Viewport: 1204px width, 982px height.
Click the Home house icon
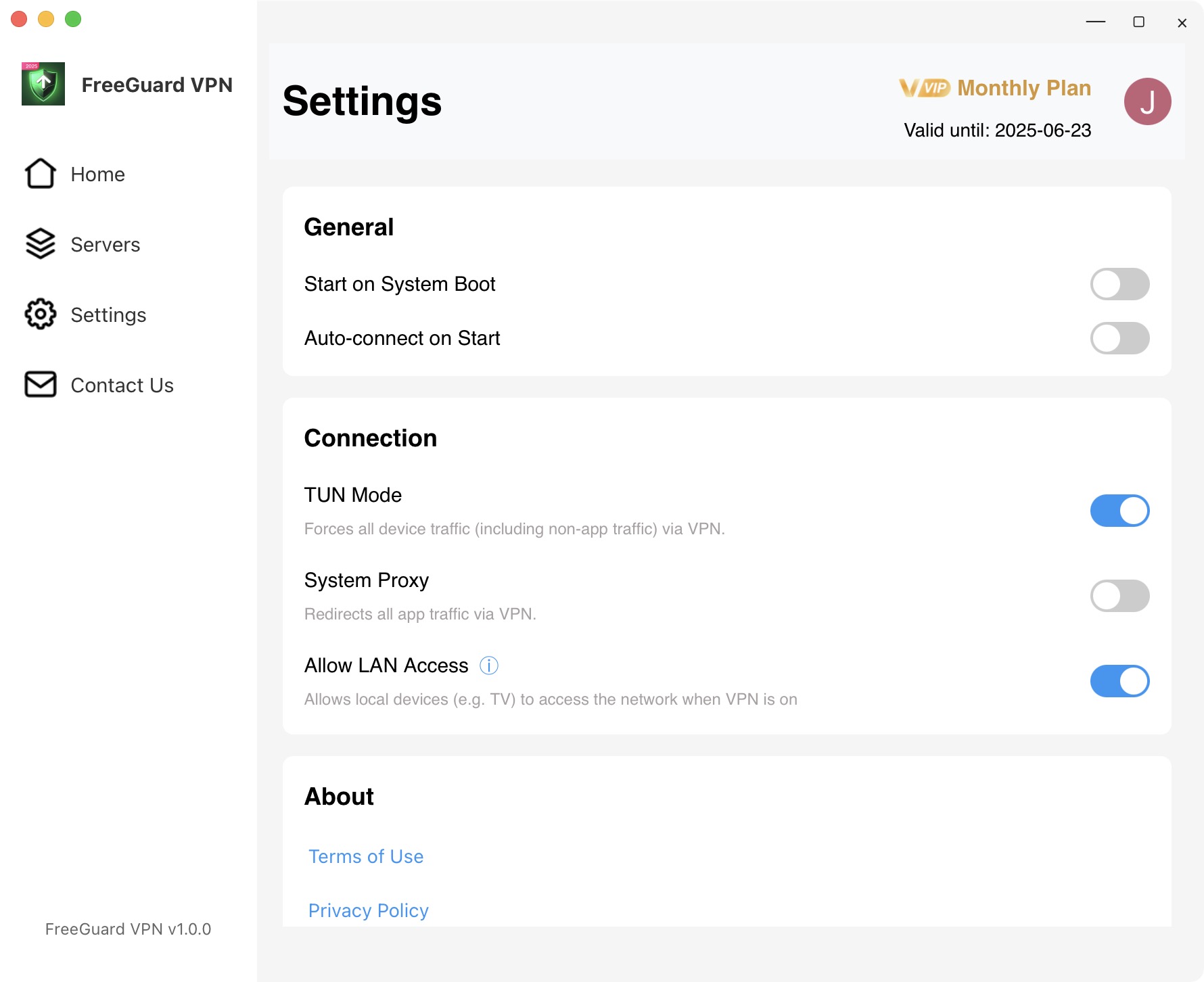tap(41, 174)
